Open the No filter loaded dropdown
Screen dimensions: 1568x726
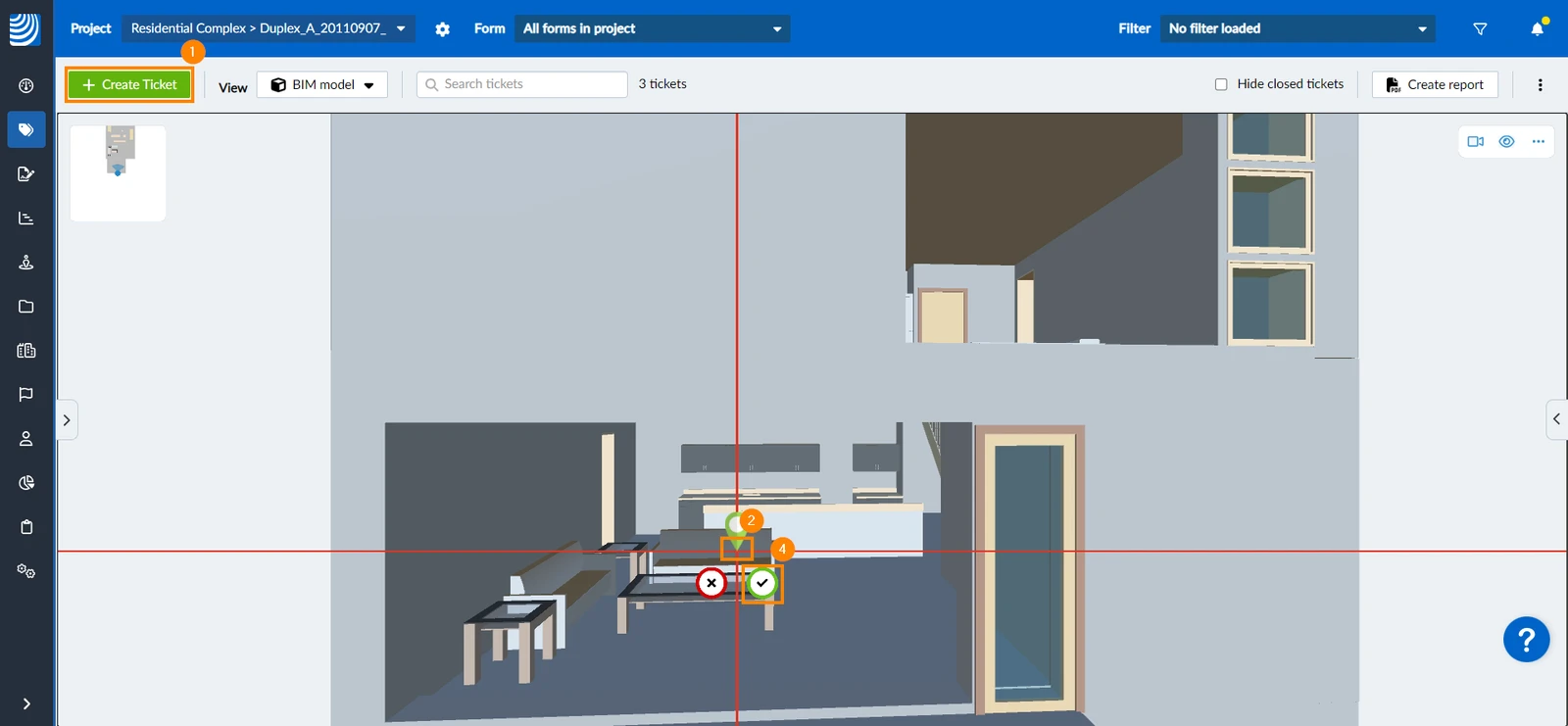coord(1298,28)
